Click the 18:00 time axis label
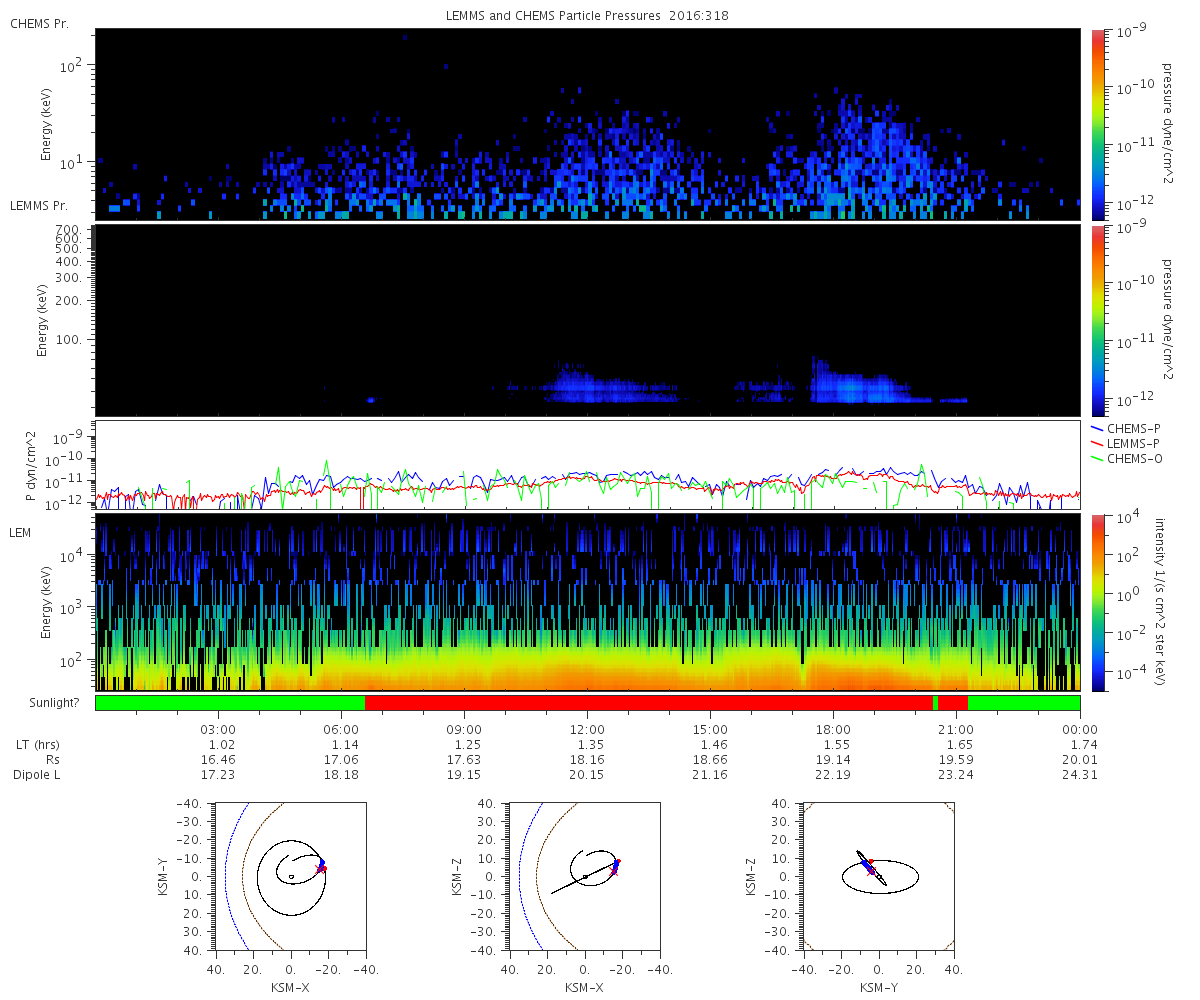The width and height of the screenshot is (1200, 1000). point(833,729)
